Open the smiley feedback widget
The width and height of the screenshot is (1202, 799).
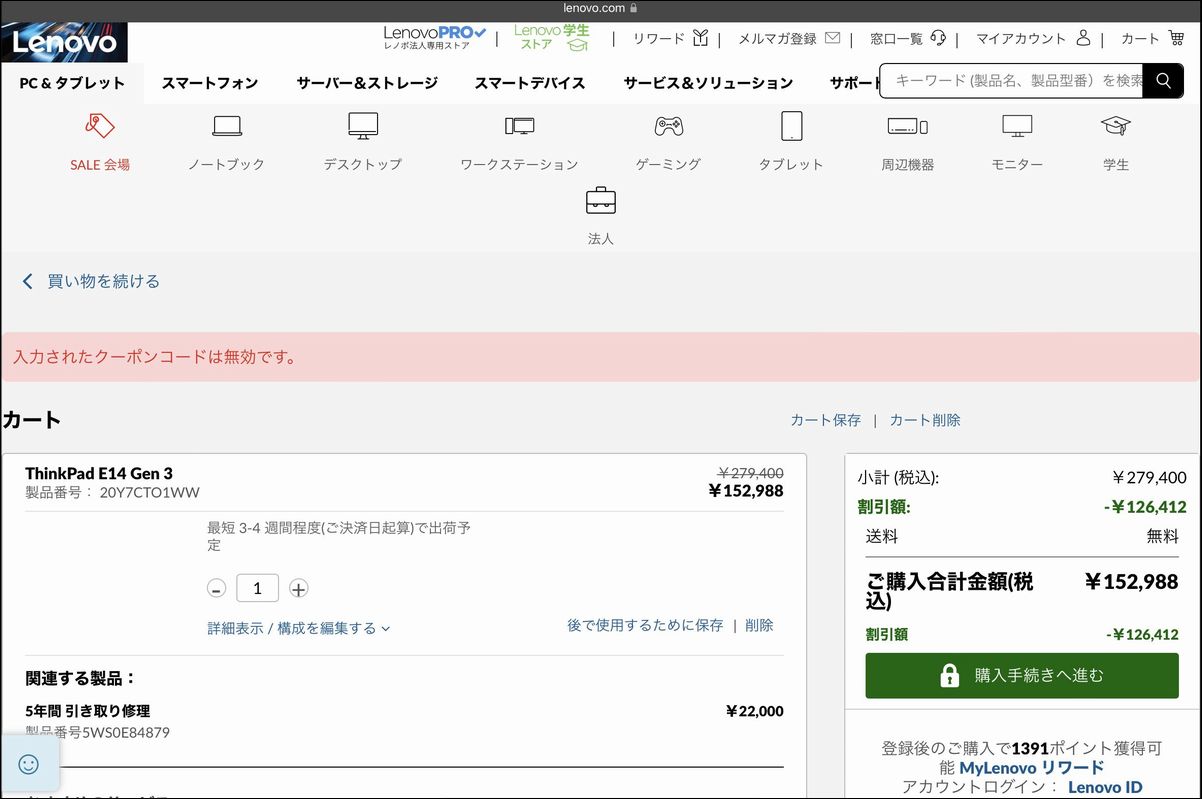coord(29,764)
